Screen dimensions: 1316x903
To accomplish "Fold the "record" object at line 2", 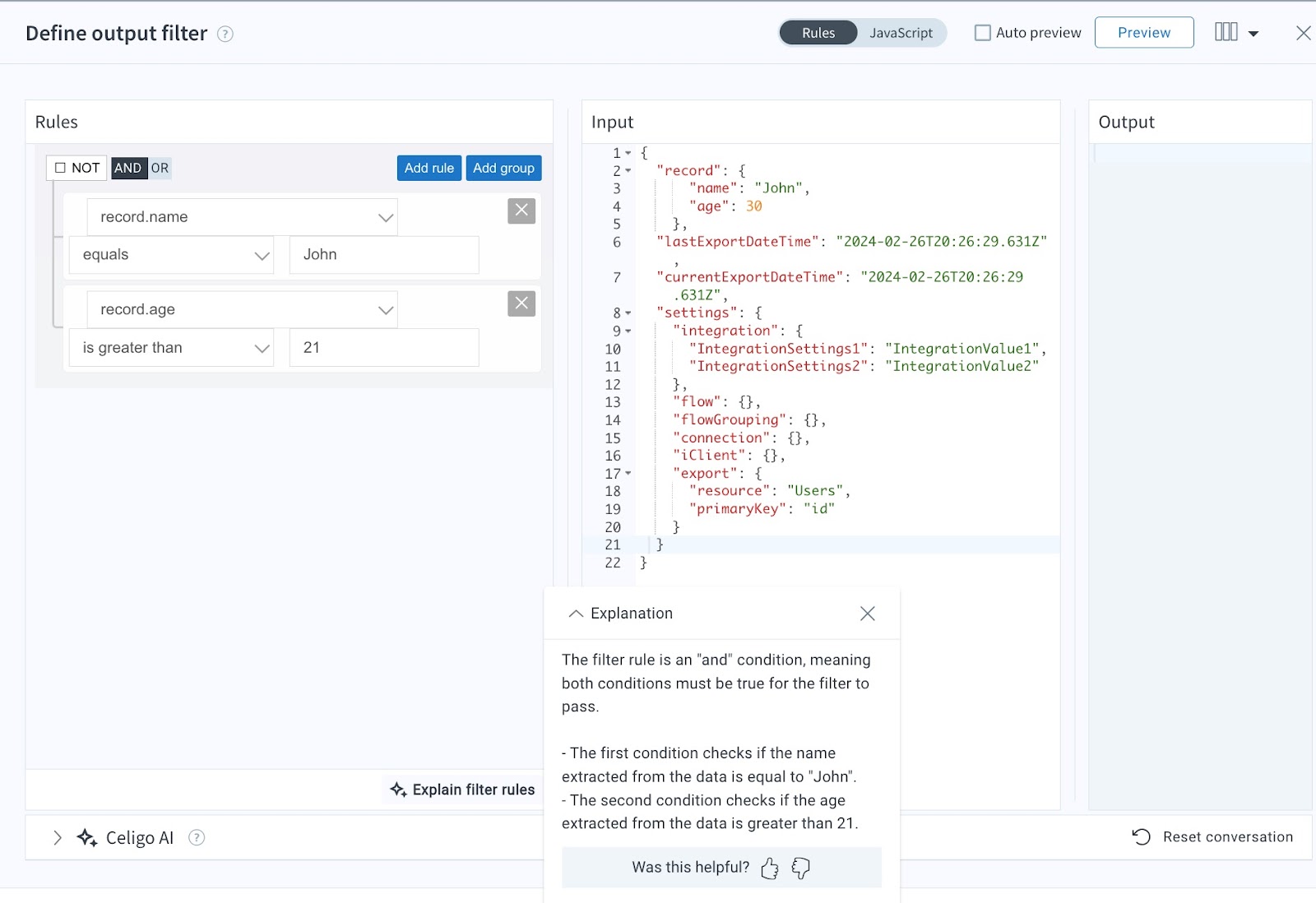I will coord(628,171).
